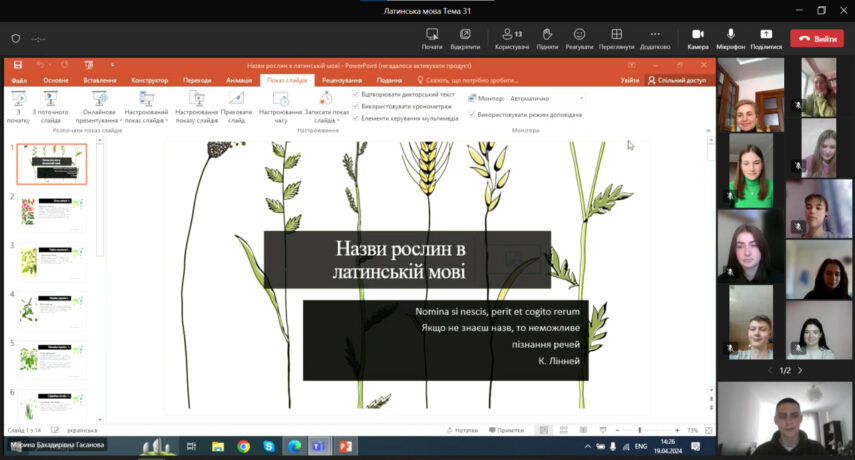855x460 pixels.
Task: Toggle Використовувати режим доповідача checkbox
Action: pos(472,114)
